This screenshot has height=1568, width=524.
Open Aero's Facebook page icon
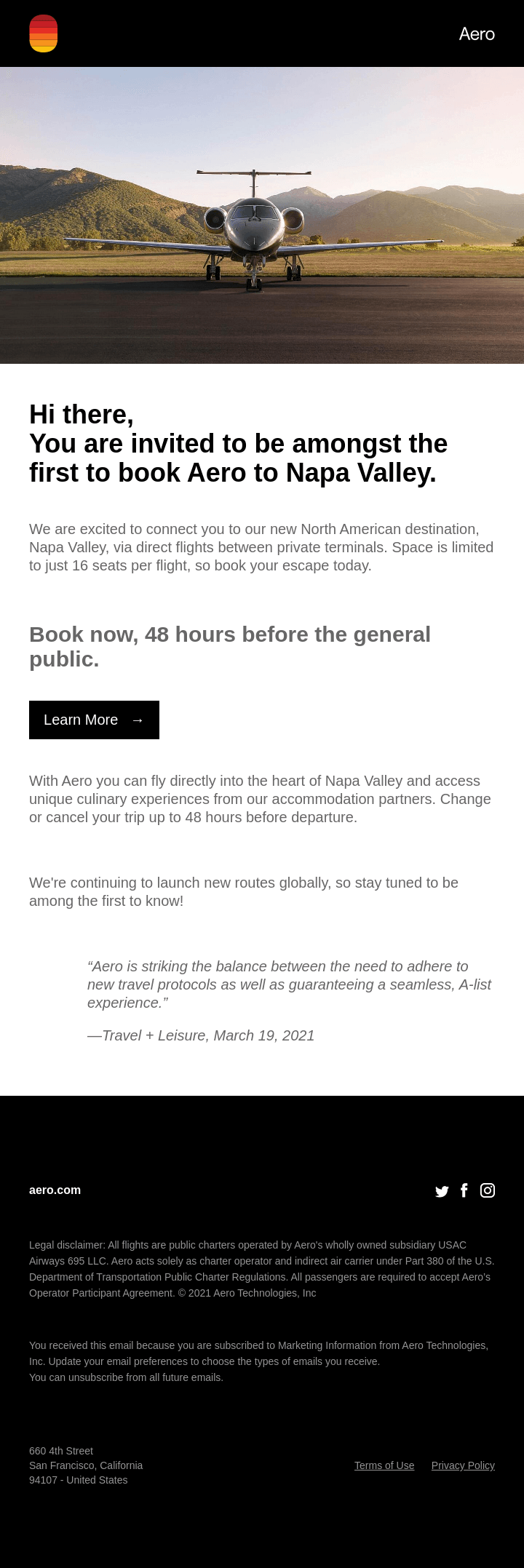(464, 1190)
